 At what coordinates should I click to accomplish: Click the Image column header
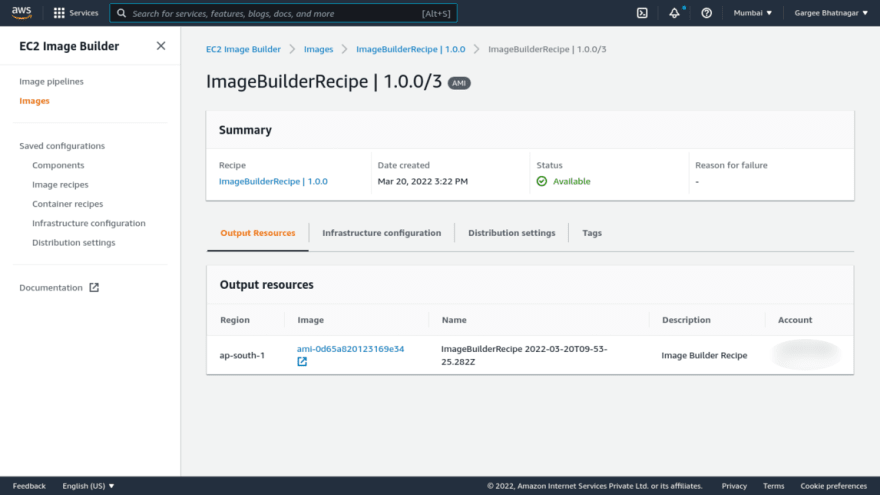pyautogui.click(x=310, y=320)
